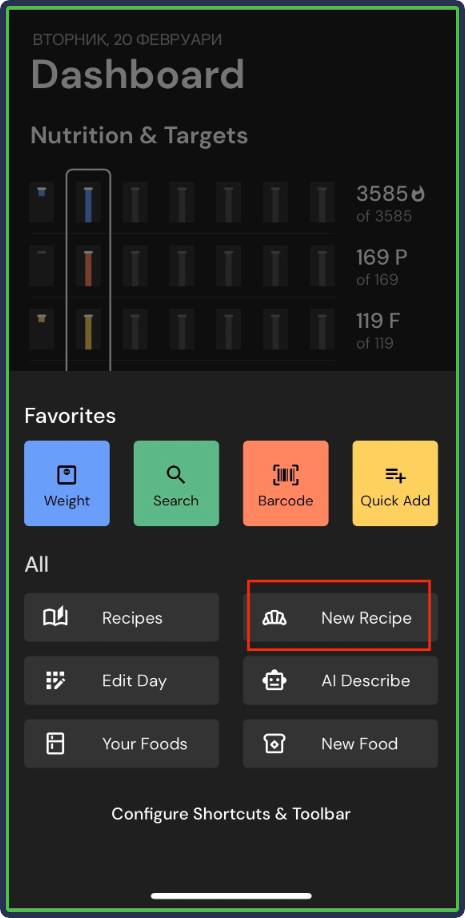This screenshot has height=918, width=465.
Task: Tap the orange Barcode tile label
Action: point(286,501)
